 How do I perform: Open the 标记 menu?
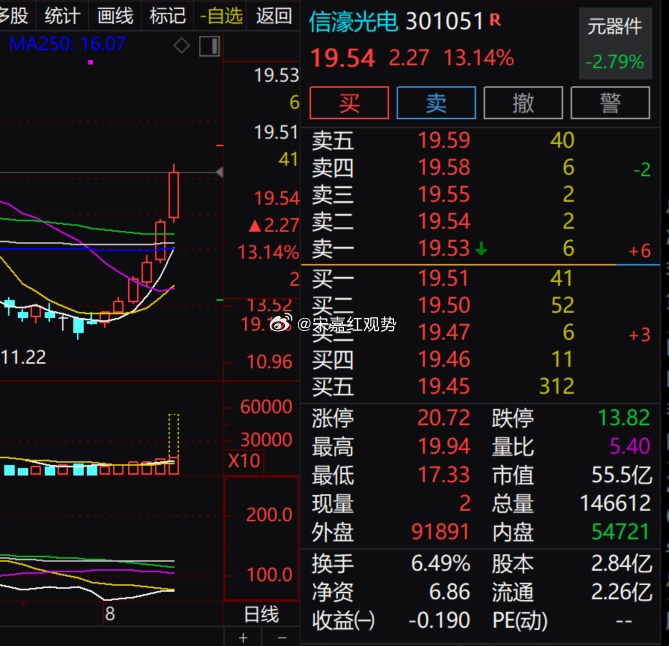(x=168, y=16)
